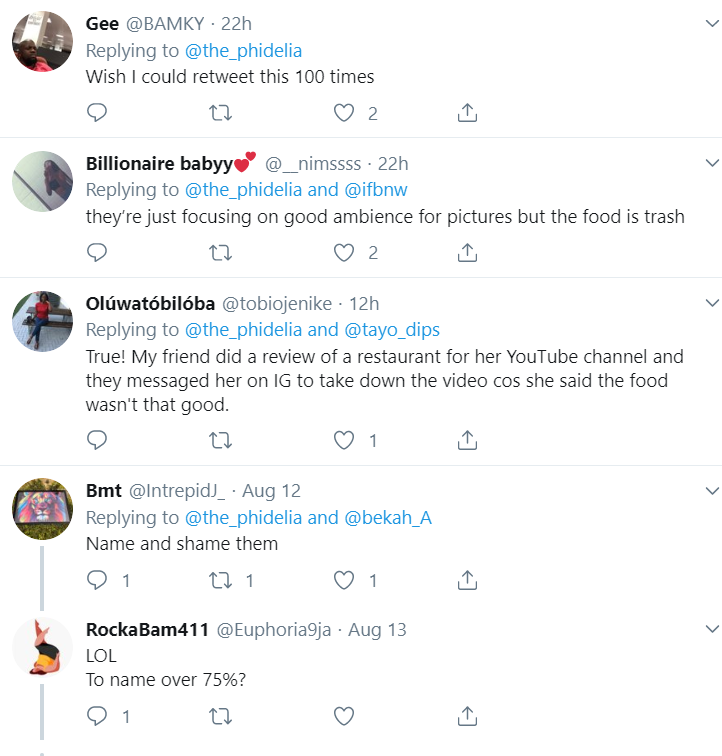Reply to RockaBam411's tweet
722x756 pixels.
[x=97, y=715]
